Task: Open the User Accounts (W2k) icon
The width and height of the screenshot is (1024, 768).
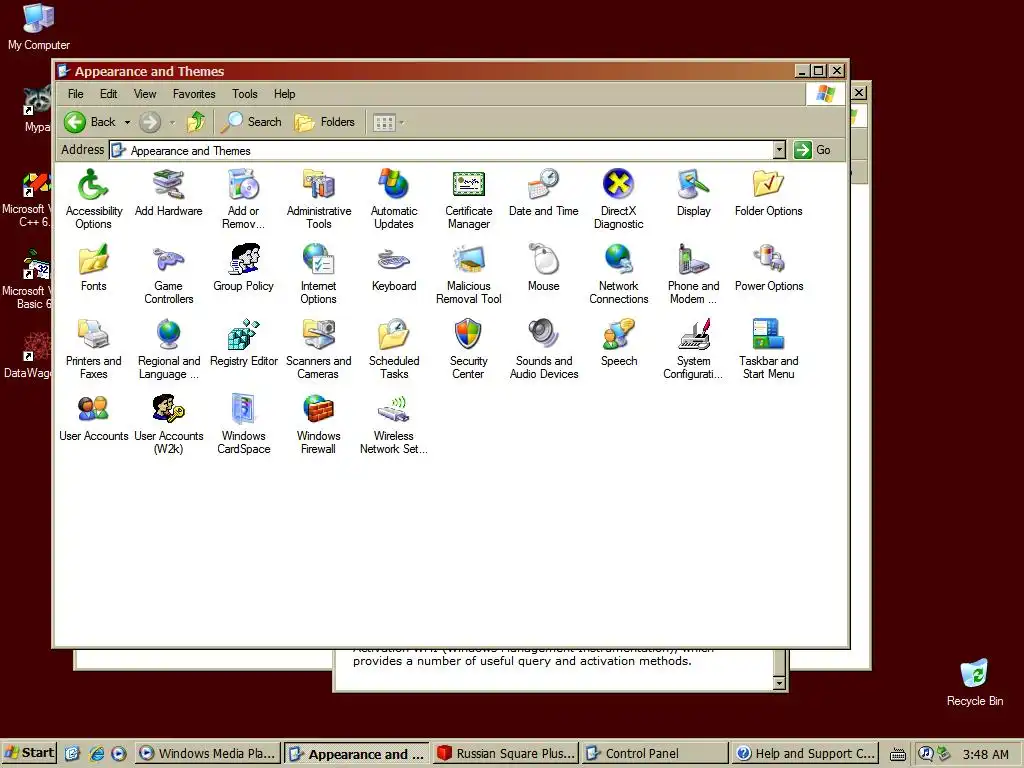Action: (168, 424)
